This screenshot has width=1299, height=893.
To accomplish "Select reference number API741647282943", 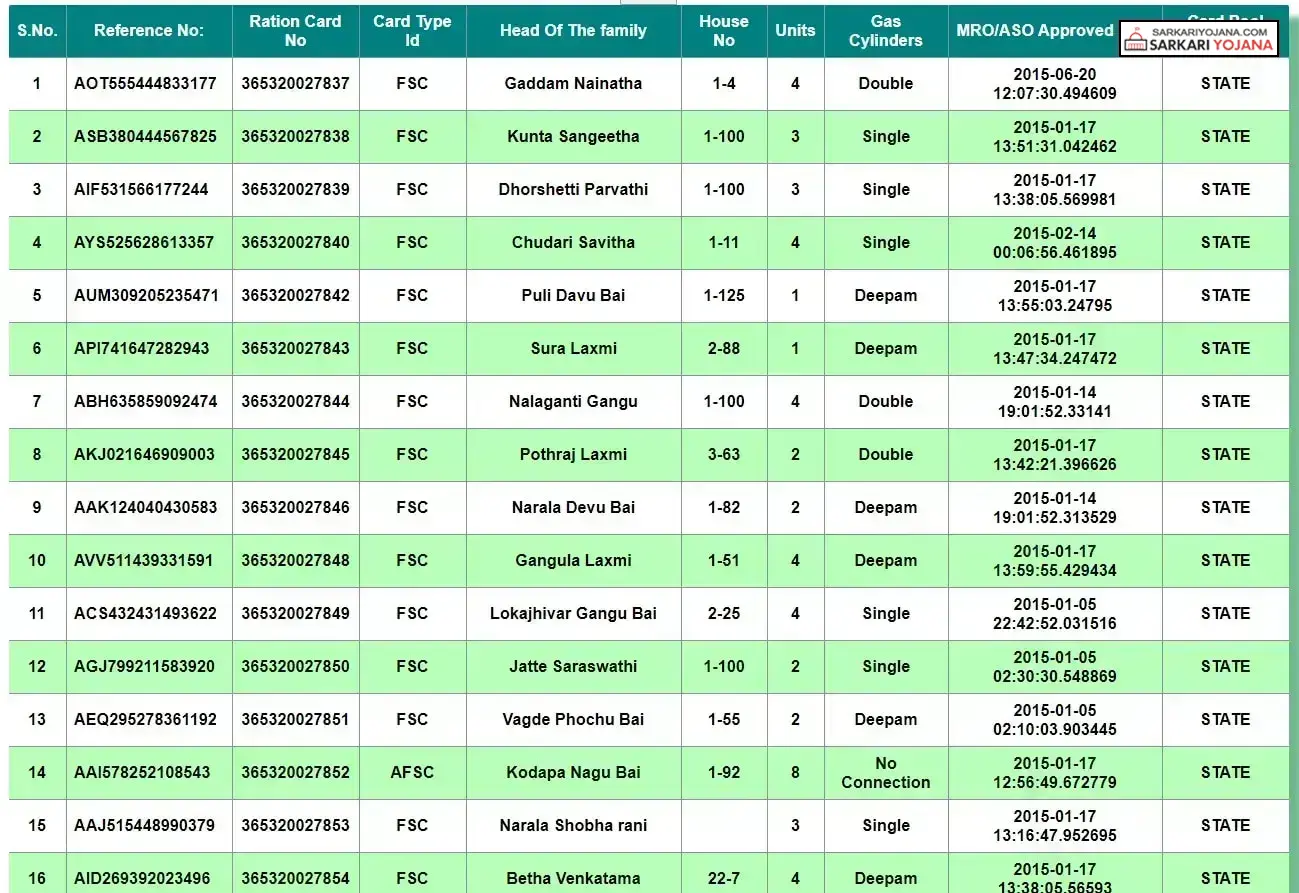I will (x=142, y=349).
